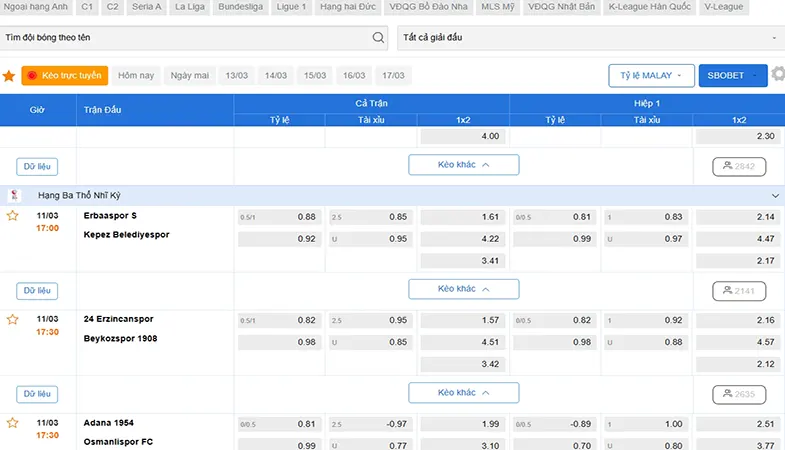
Task: Click Kepez Belediyespor team name
Action: tap(126, 235)
